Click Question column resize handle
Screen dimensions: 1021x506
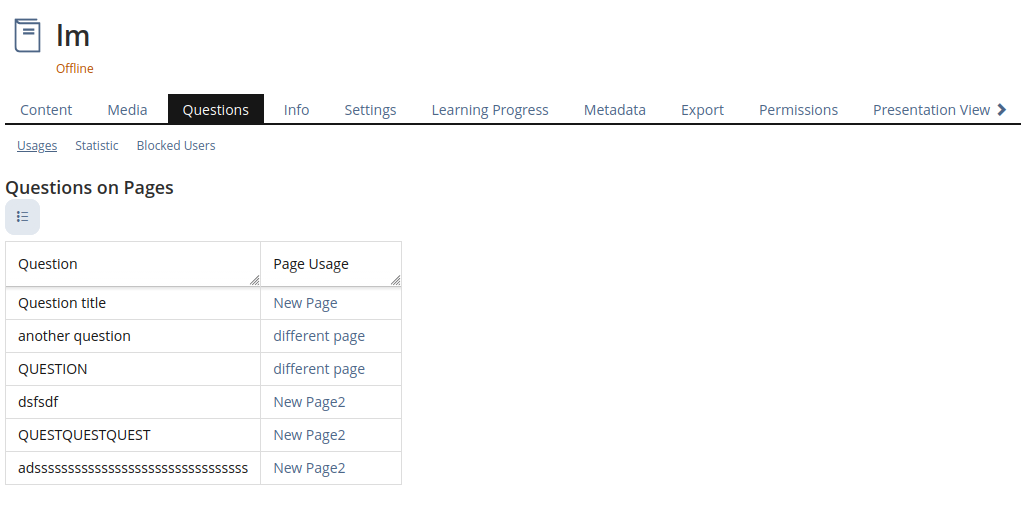pyautogui.click(x=254, y=281)
